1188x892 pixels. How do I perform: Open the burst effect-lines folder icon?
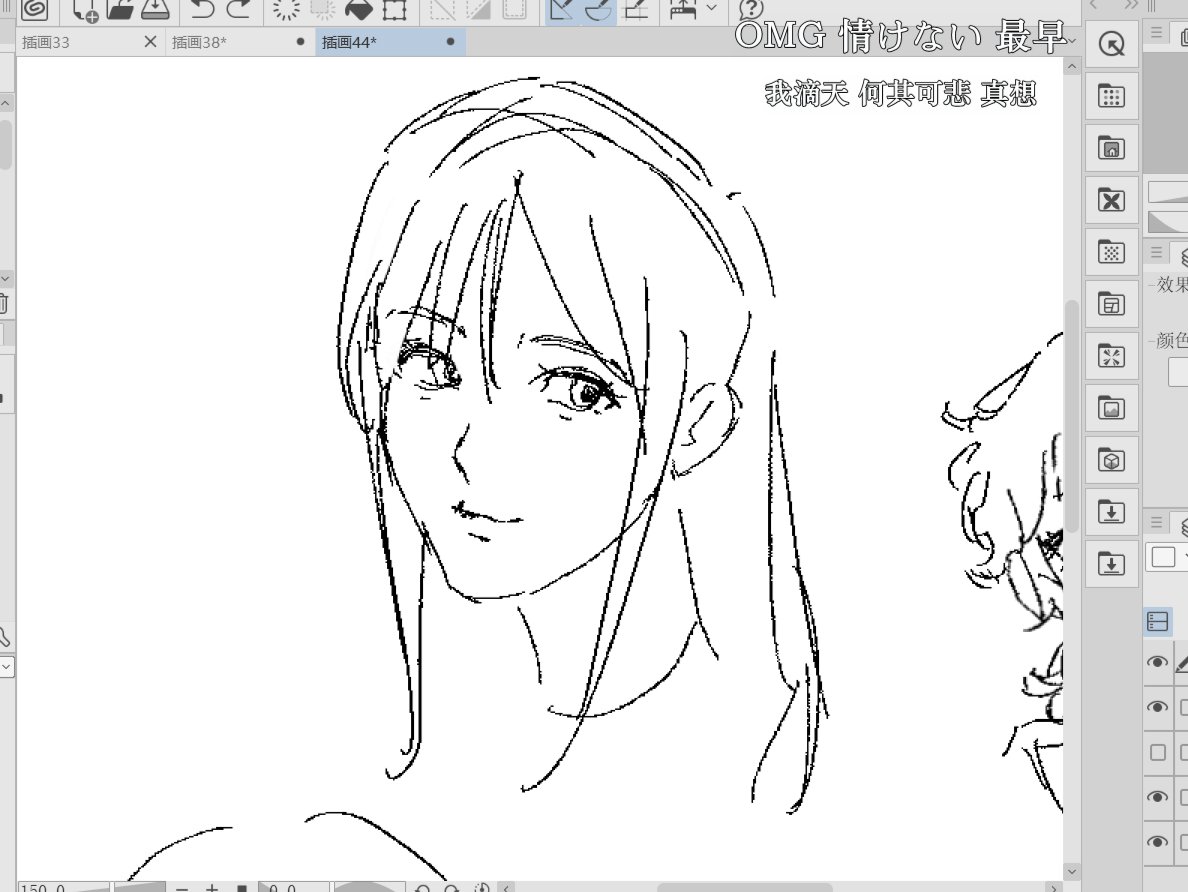coord(1111,355)
